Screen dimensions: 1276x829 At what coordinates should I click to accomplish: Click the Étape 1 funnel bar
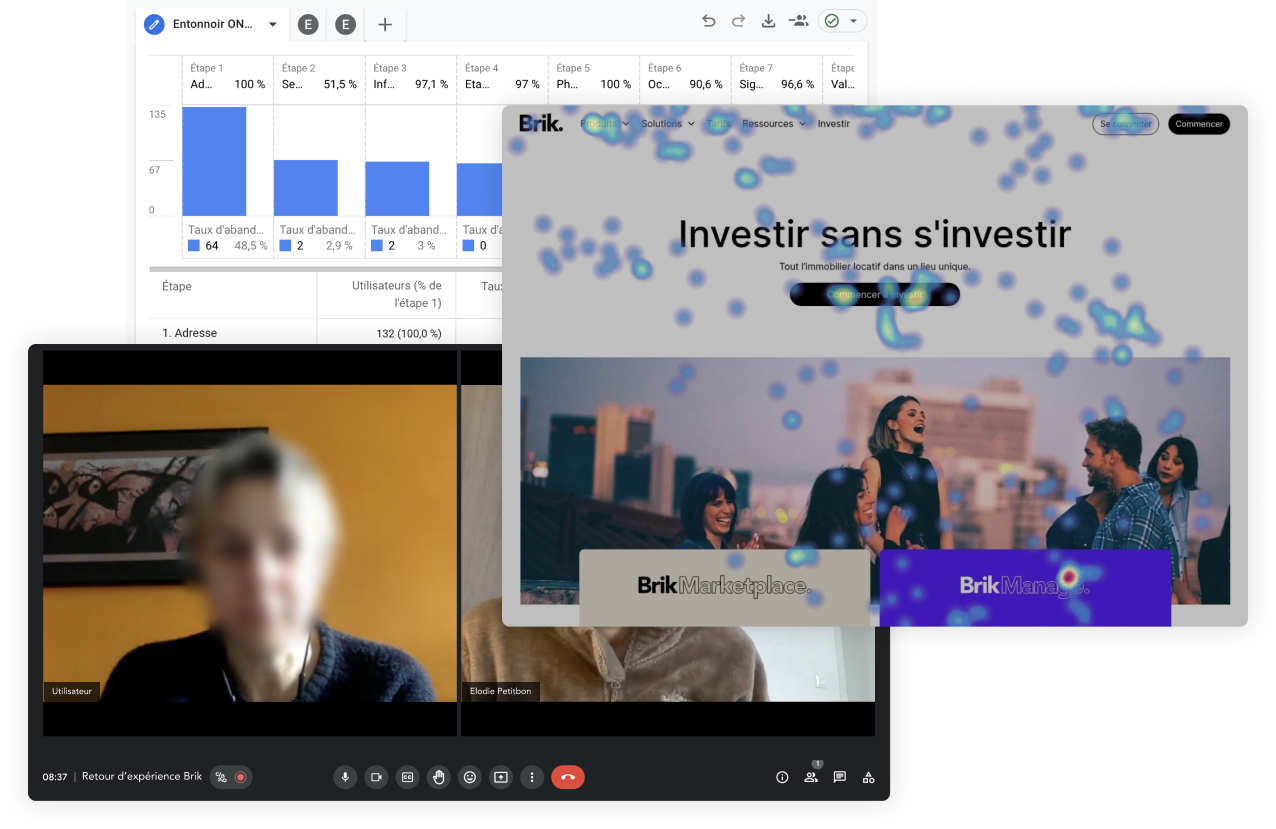tap(214, 161)
